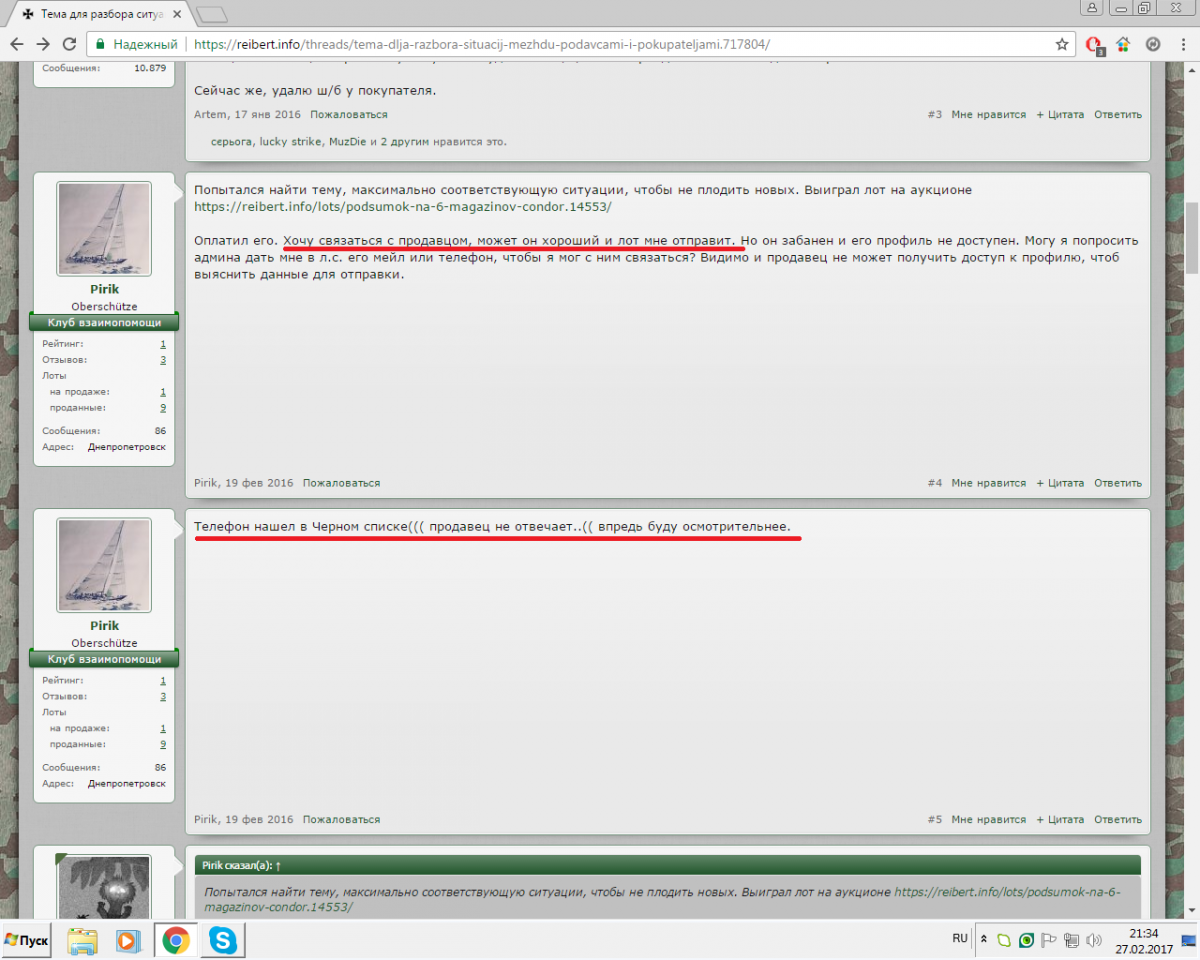Open the 17 янв 2016 date of post #3
The image size is (1200, 960).
click(x=268, y=115)
